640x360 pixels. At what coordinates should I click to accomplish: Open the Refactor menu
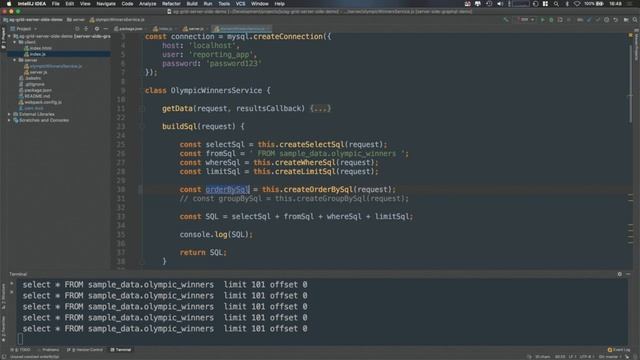[171, 4]
